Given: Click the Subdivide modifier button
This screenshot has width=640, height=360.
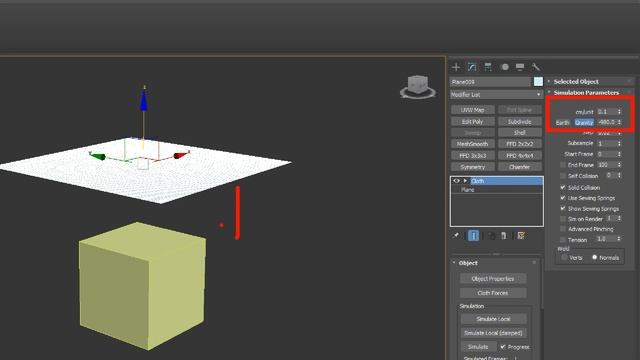Looking at the screenshot, I should (x=520, y=122).
